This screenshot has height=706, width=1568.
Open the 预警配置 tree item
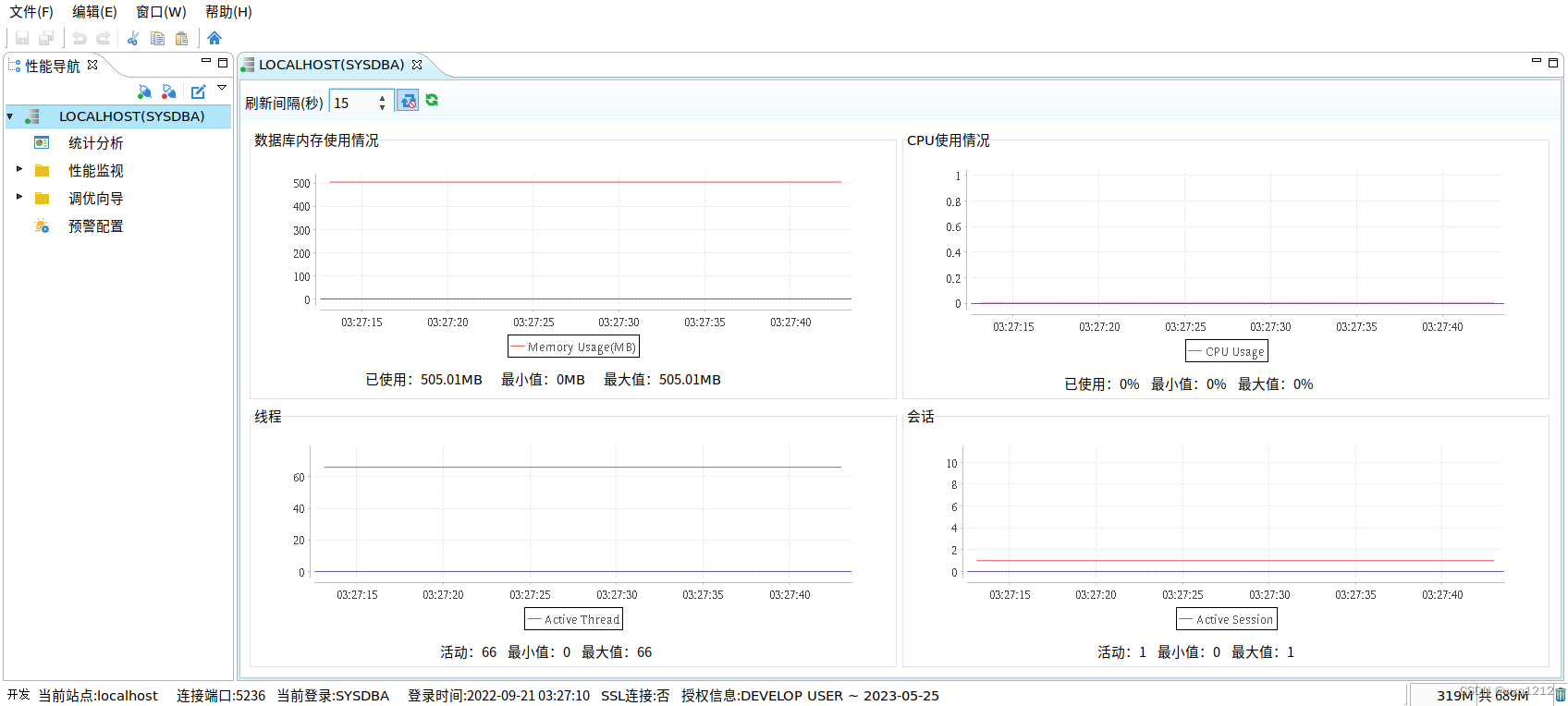[x=96, y=226]
